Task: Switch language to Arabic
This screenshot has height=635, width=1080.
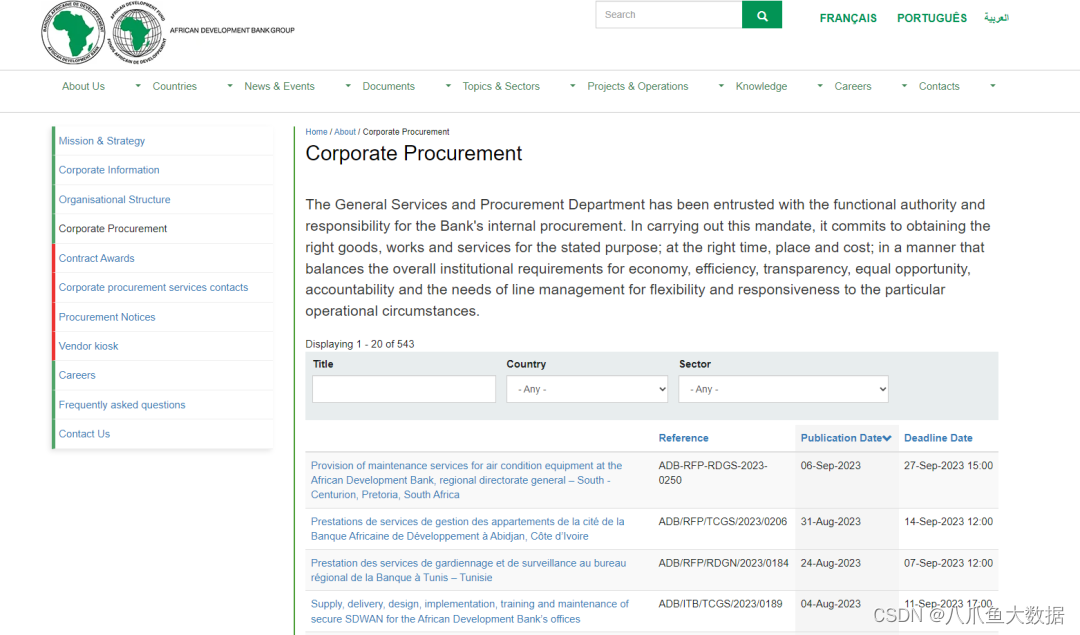Action: pyautogui.click(x=996, y=18)
